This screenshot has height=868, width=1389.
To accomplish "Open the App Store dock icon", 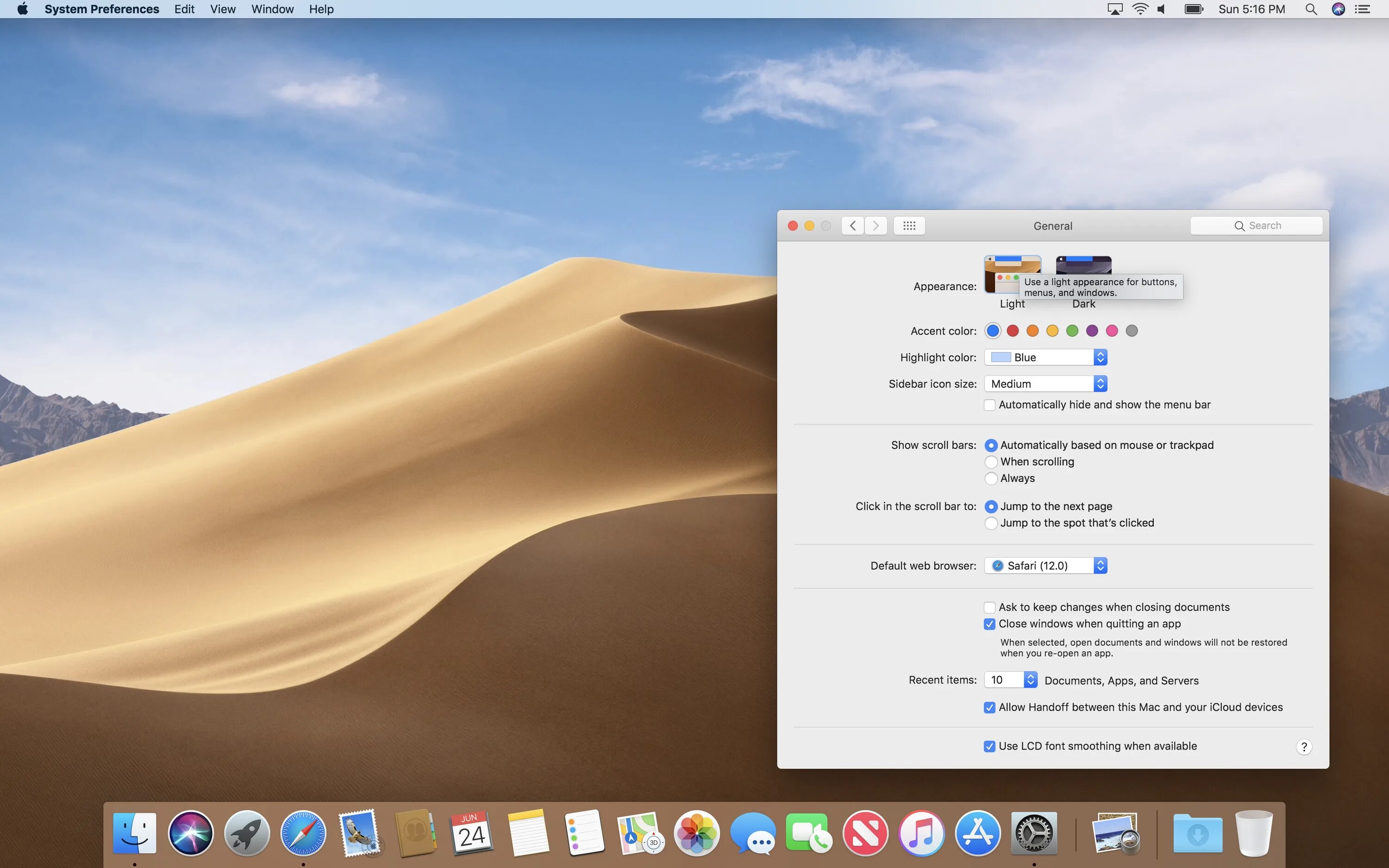I will click(977, 833).
